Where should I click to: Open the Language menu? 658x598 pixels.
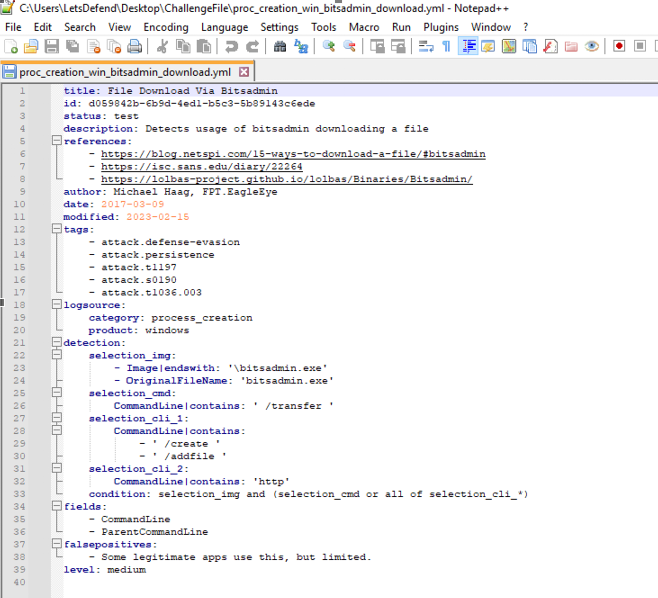225,27
